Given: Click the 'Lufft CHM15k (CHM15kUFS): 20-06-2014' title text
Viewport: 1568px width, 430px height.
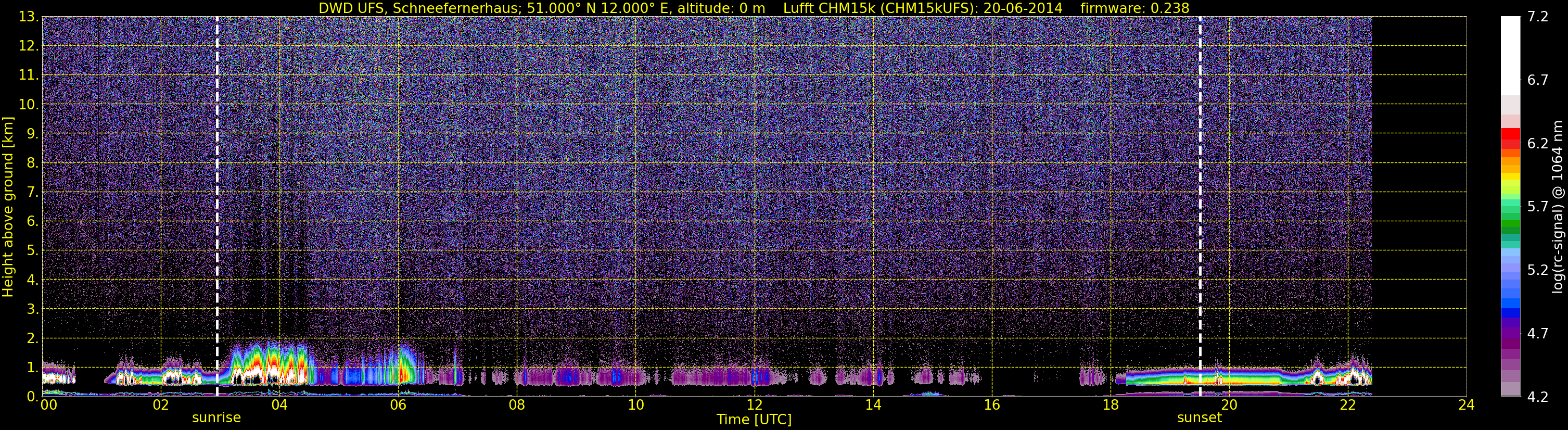Looking at the screenshot, I should 923,8.
